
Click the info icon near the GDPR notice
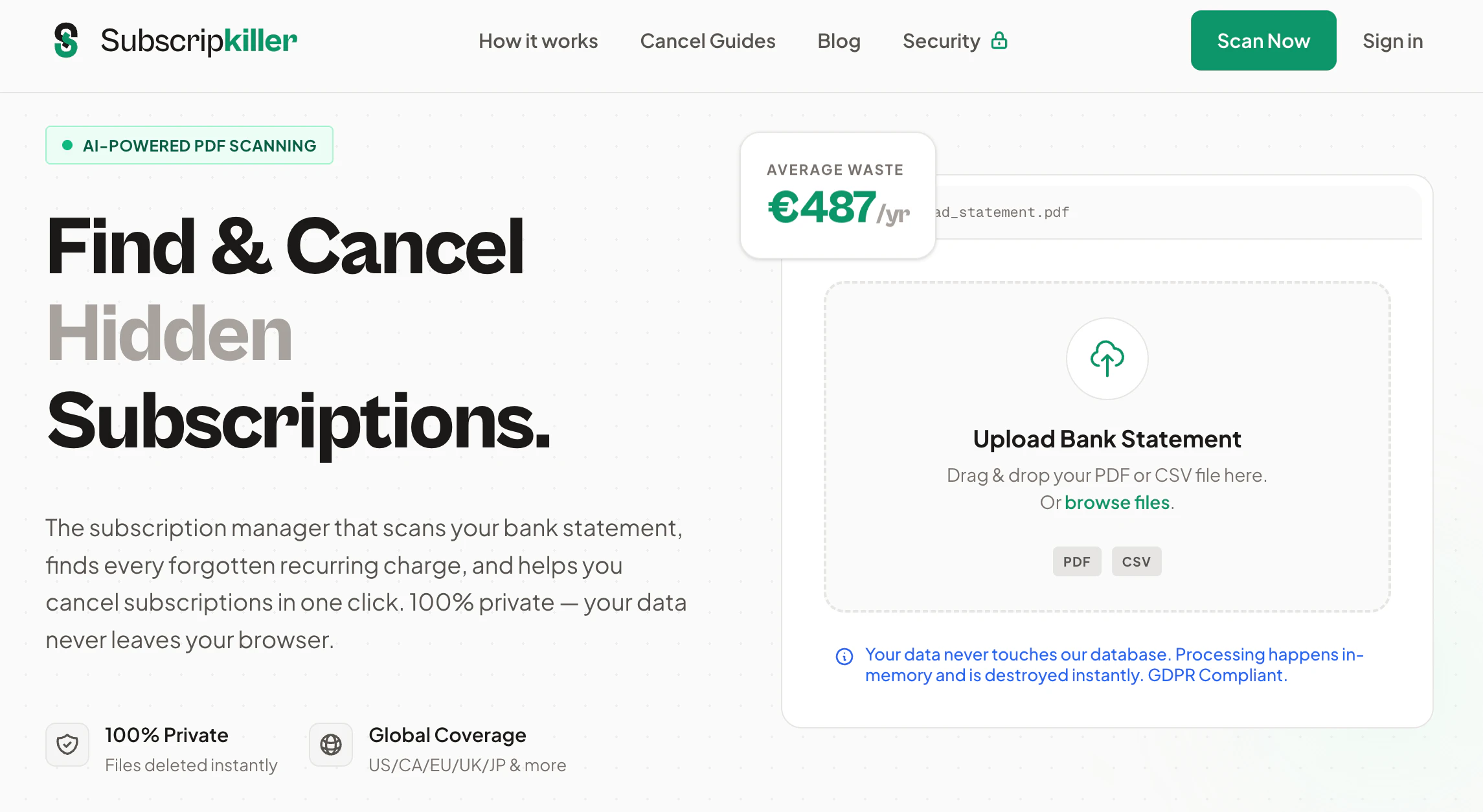[844, 657]
